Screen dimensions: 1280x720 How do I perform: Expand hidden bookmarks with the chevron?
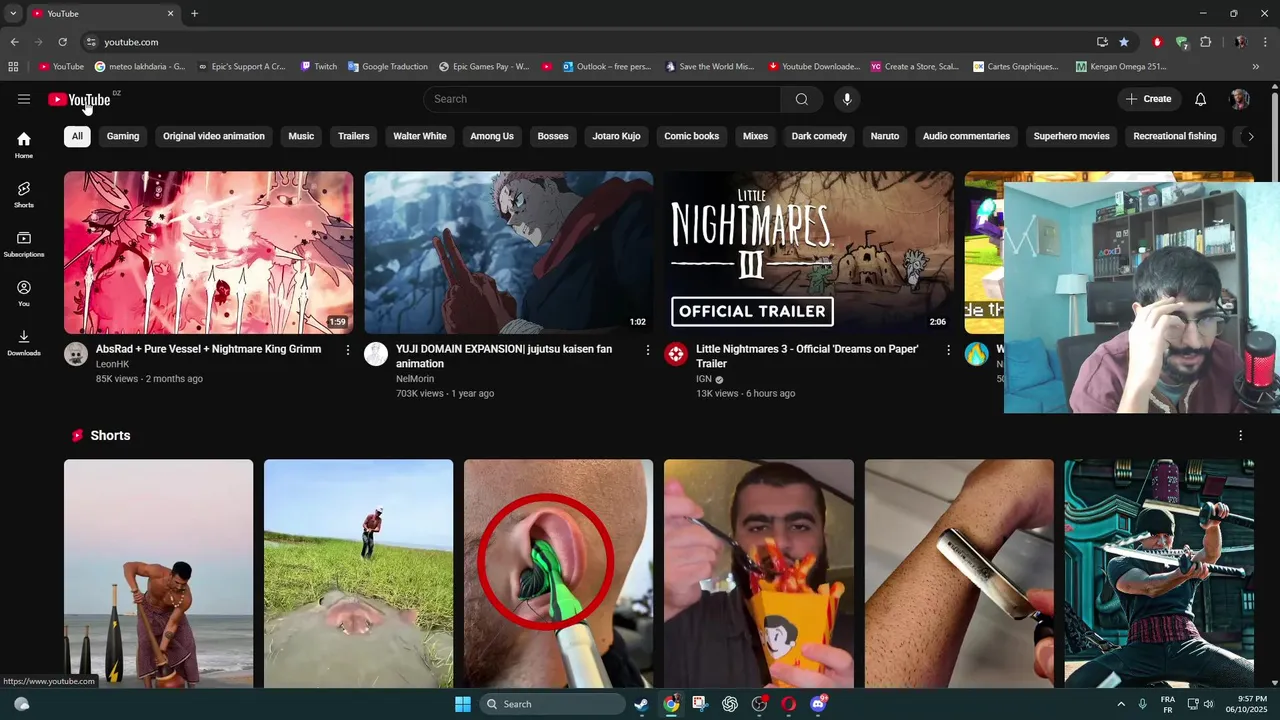pos(1256,67)
